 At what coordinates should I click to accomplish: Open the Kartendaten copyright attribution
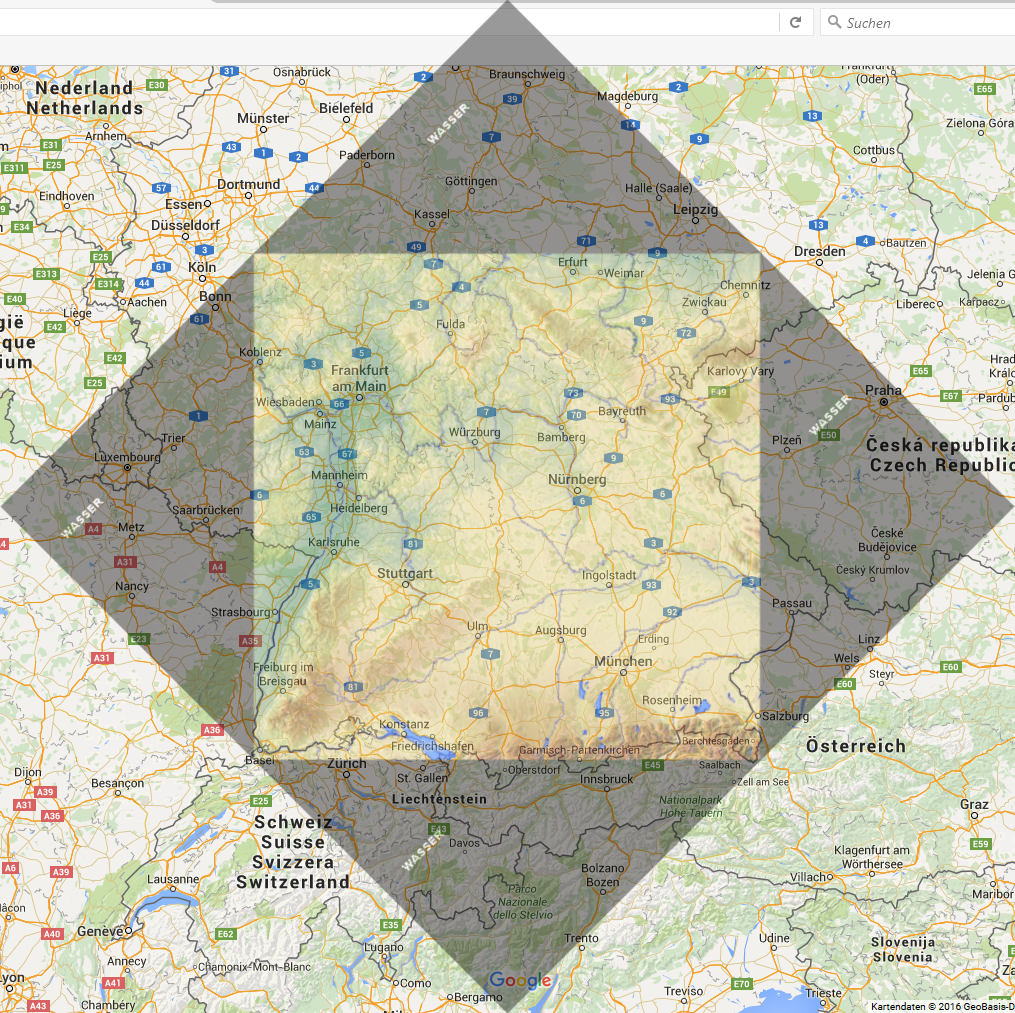(941, 1006)
